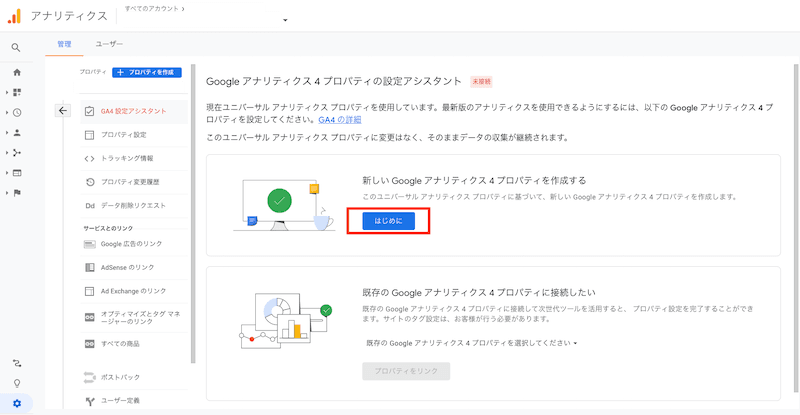
Task: Click back arrow button beside property column
Action: click(63, 111)
